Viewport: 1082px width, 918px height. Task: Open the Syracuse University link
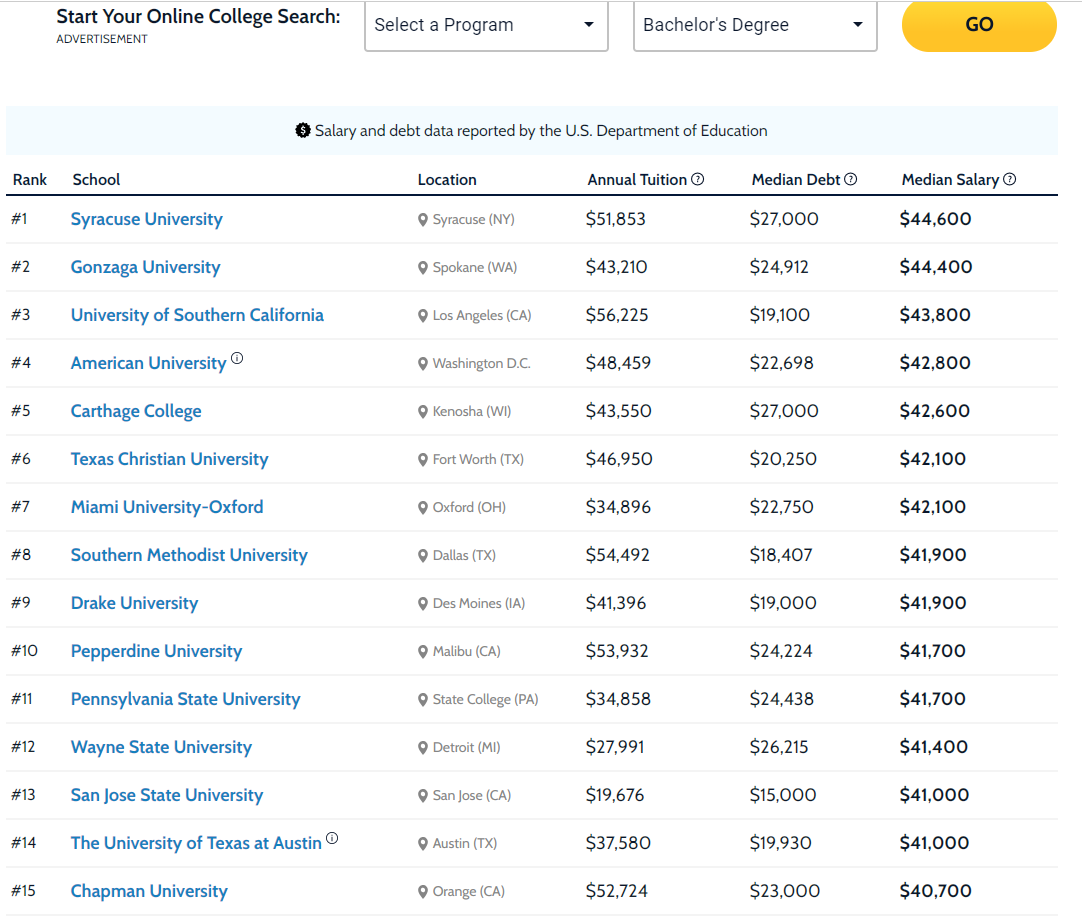point(146,219)
